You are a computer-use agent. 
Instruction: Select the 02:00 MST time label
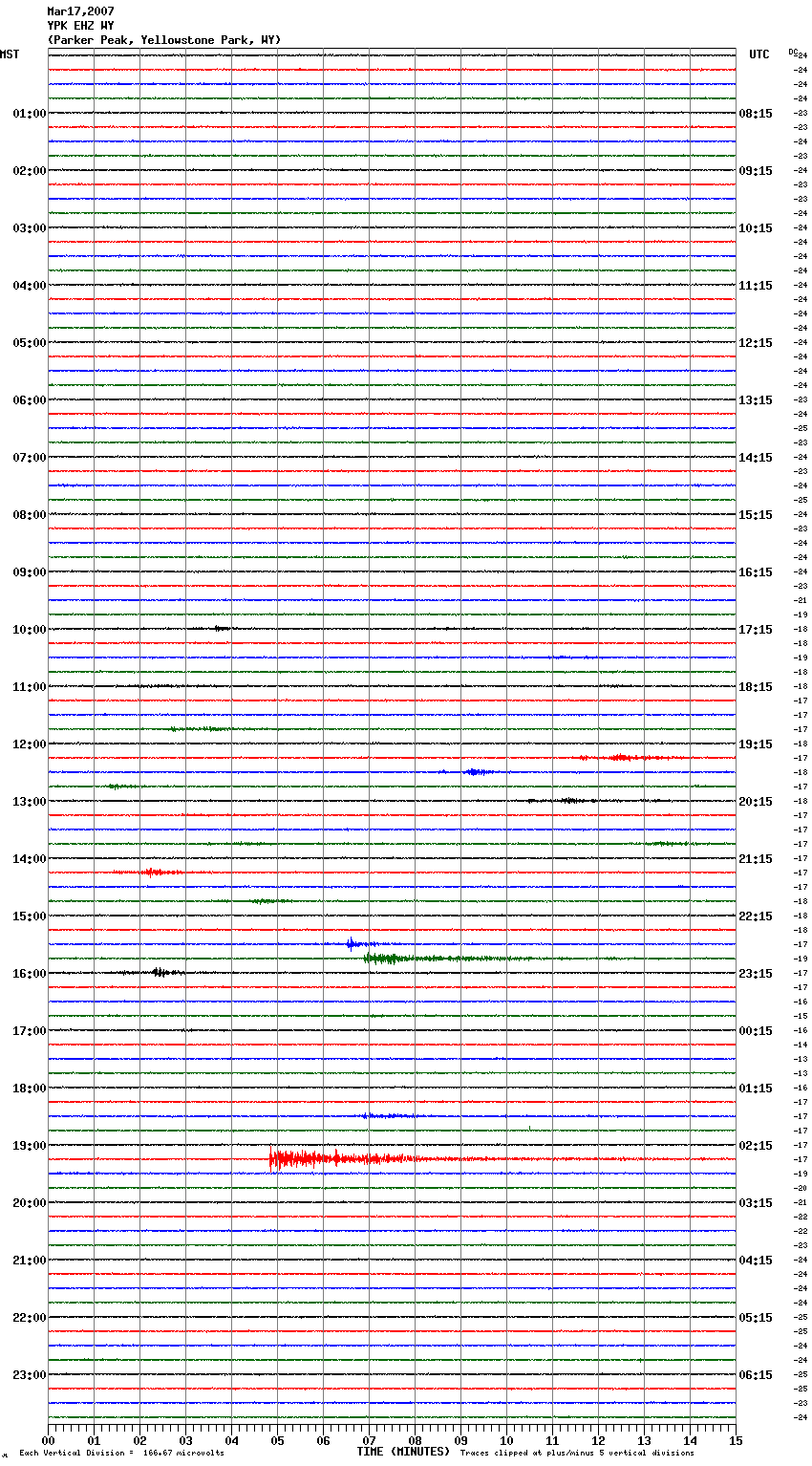[30, 171]
